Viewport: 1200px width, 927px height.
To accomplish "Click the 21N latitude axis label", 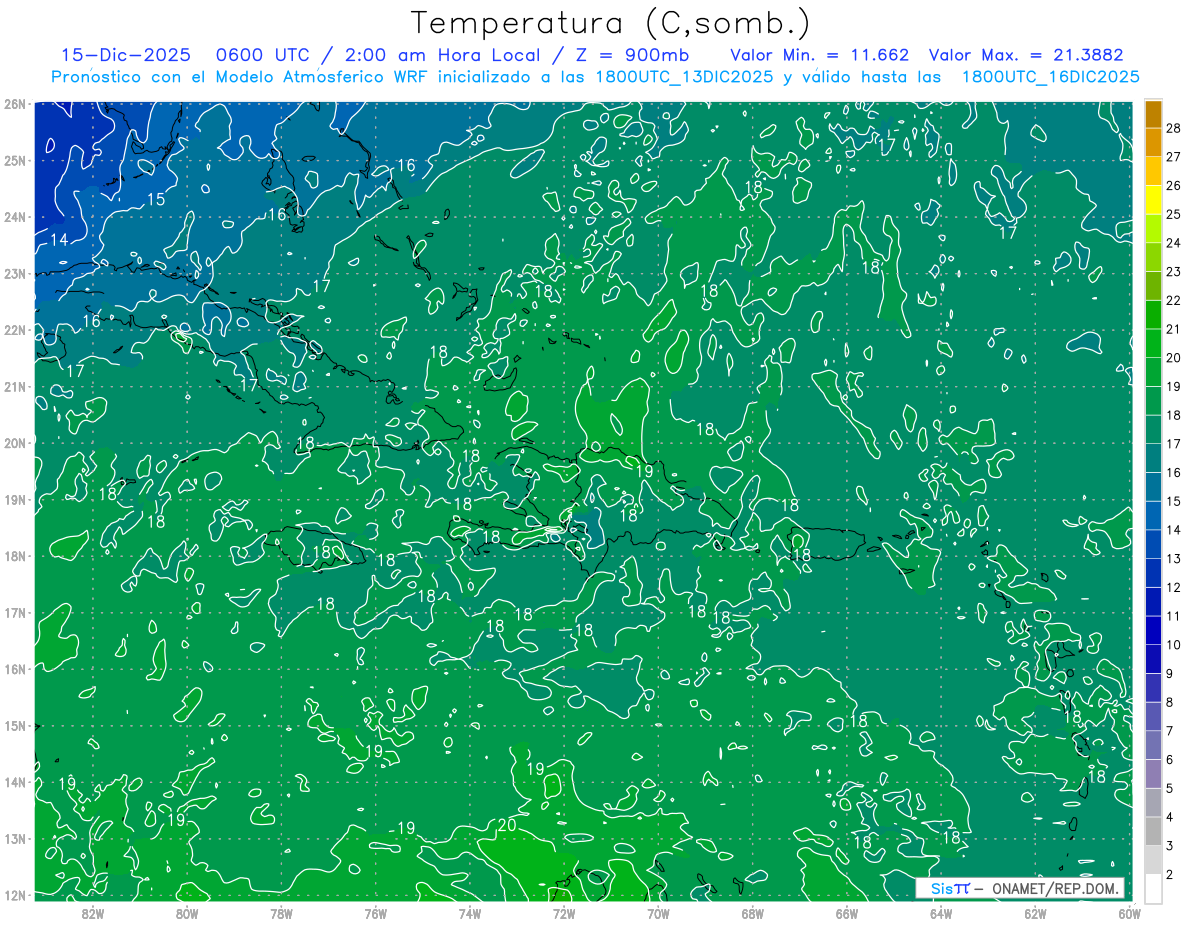I will coord(14,386).
